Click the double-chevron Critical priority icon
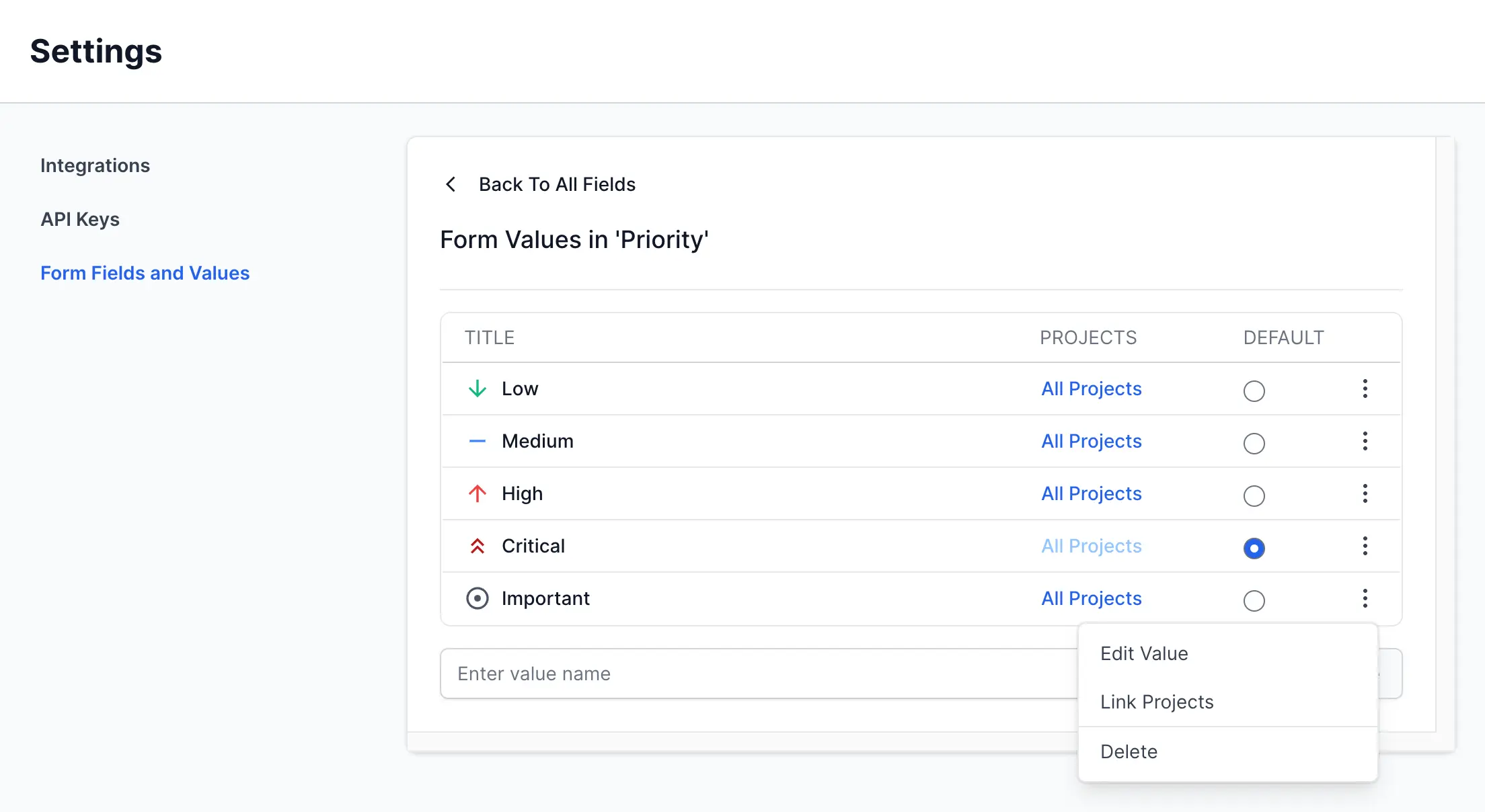This screenshot has width=1485, height=812. (x=478, y=546)
